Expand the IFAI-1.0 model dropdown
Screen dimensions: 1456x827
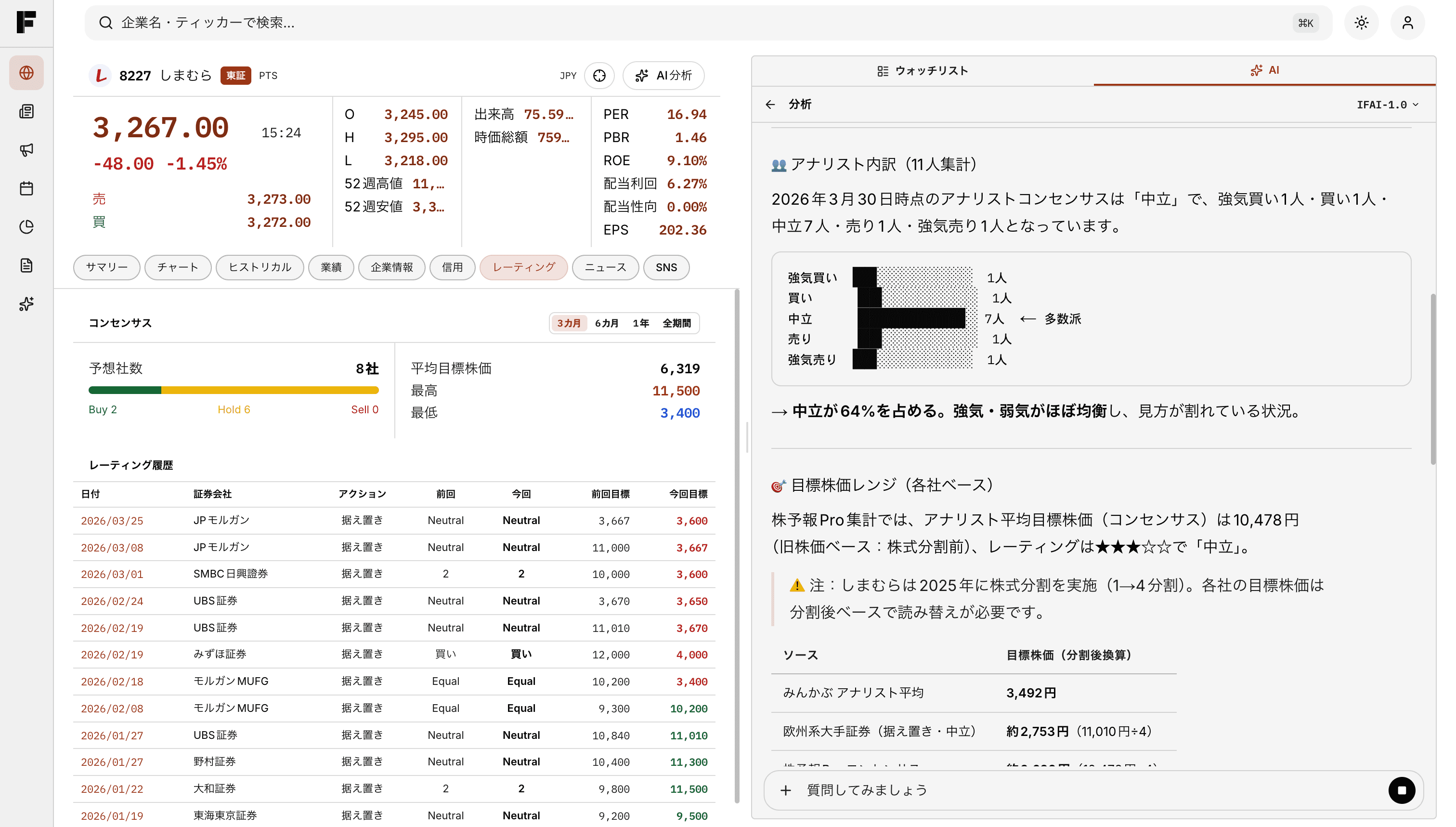[x=1387, y=105]
